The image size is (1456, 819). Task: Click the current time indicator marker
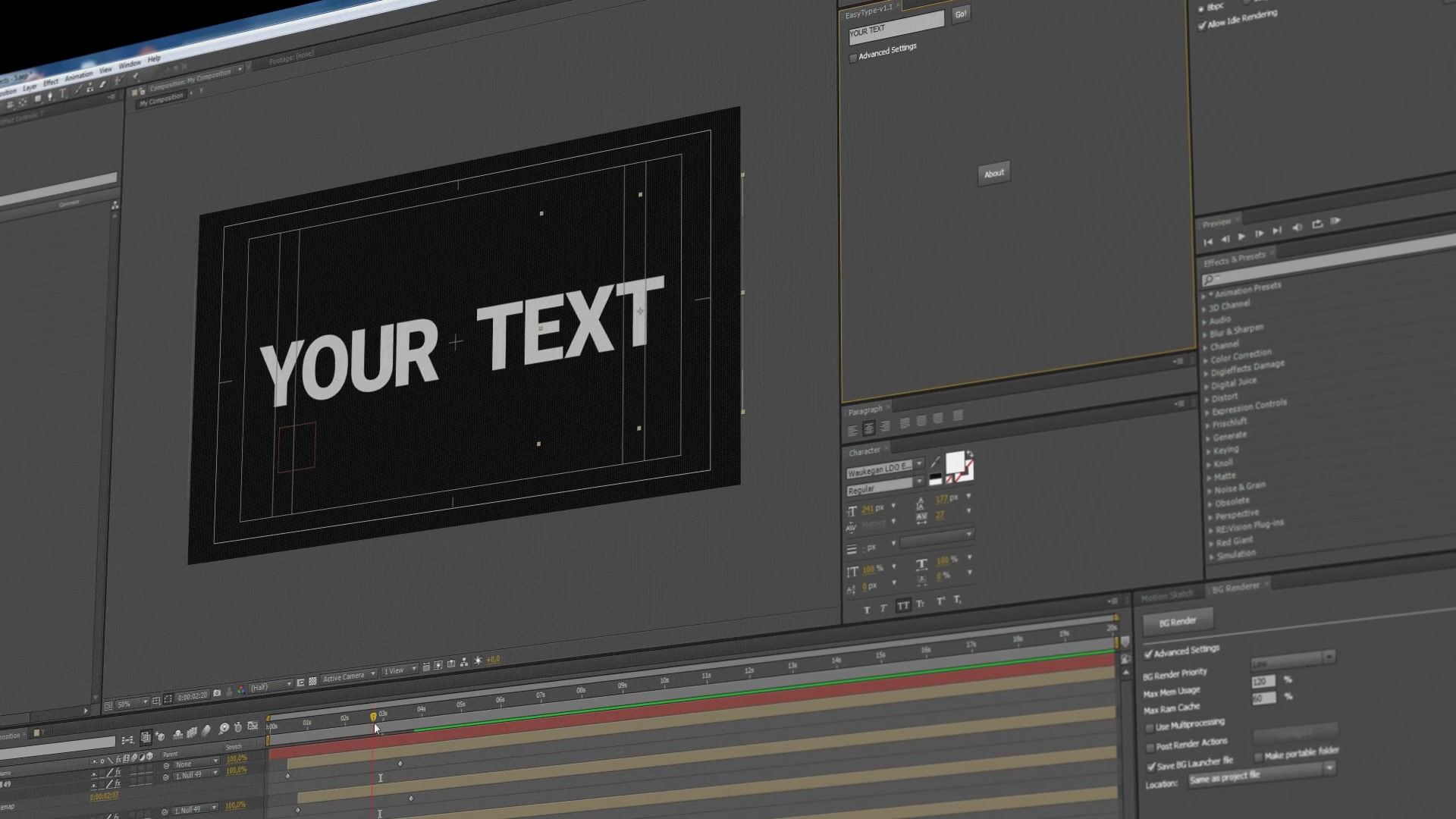372,716
